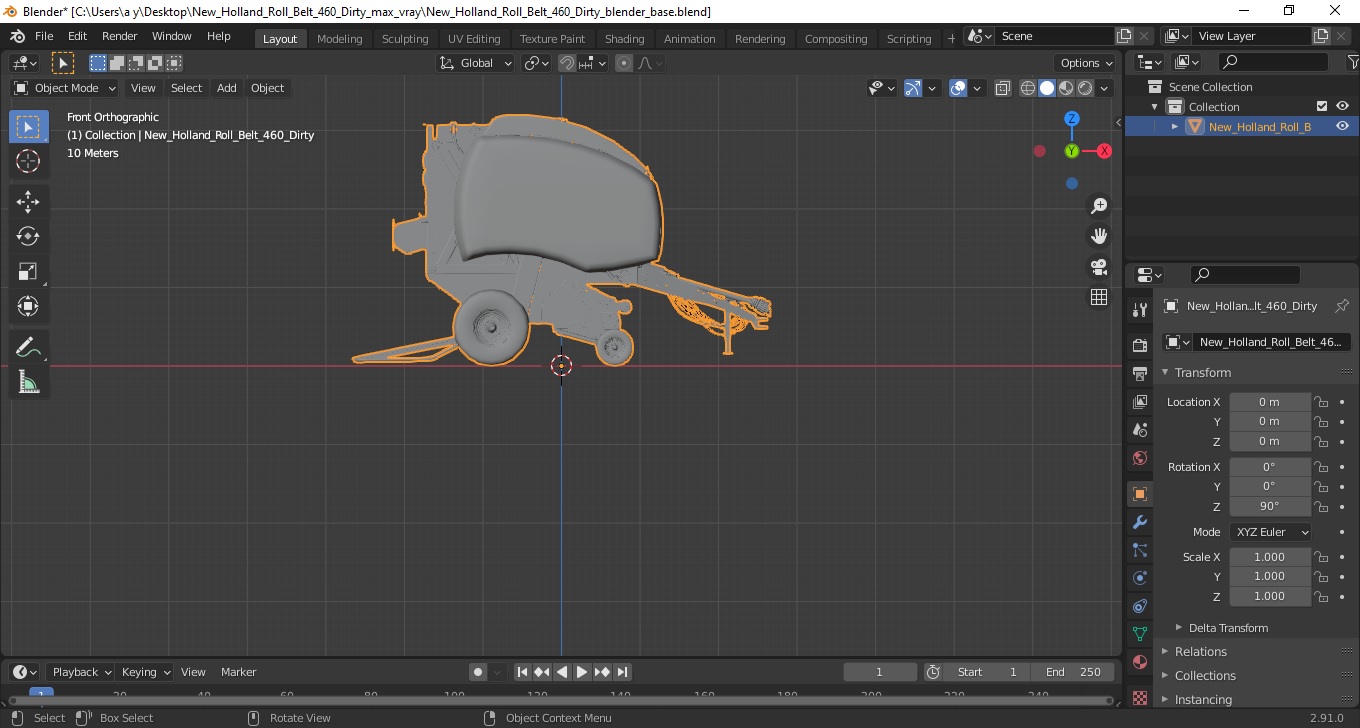Open Output properties tab icon

(x=1139, y=373)
